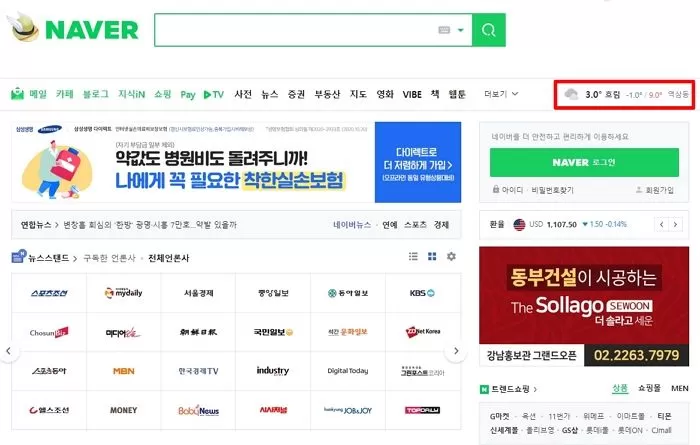Open the ZDNet Korea publisher tile

click(422, 332)
